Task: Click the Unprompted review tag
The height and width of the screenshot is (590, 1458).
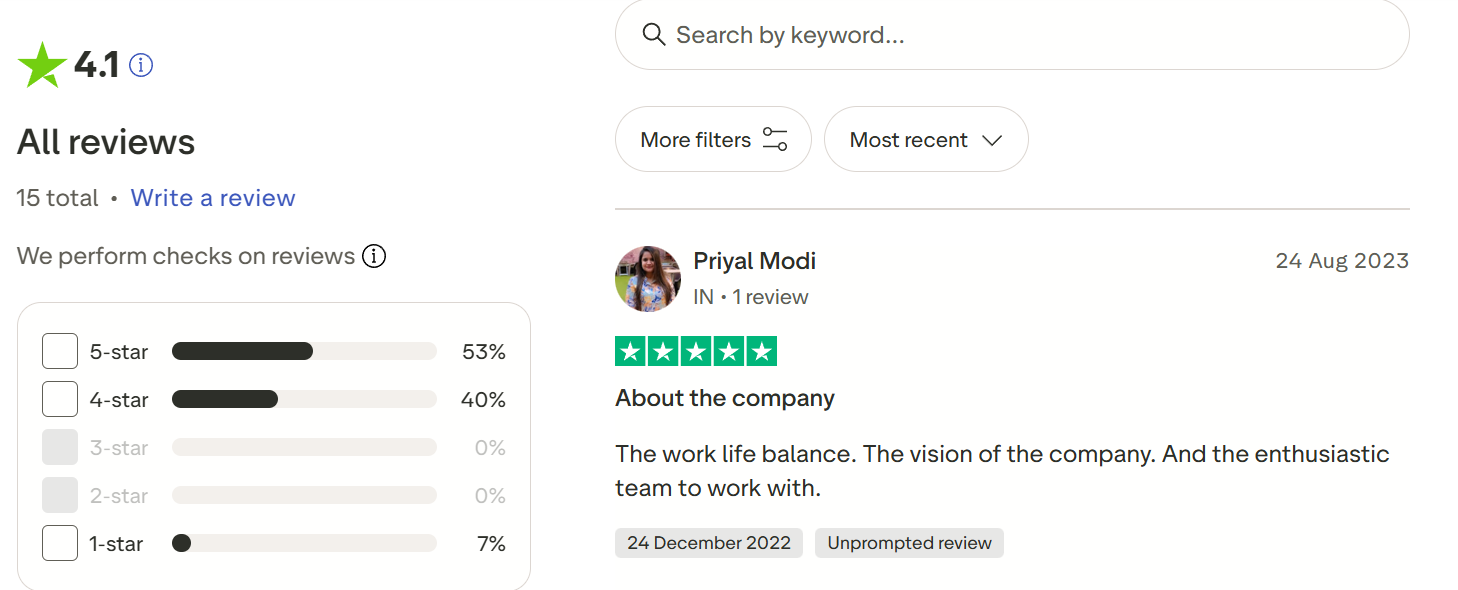Action: pos(909,543)
